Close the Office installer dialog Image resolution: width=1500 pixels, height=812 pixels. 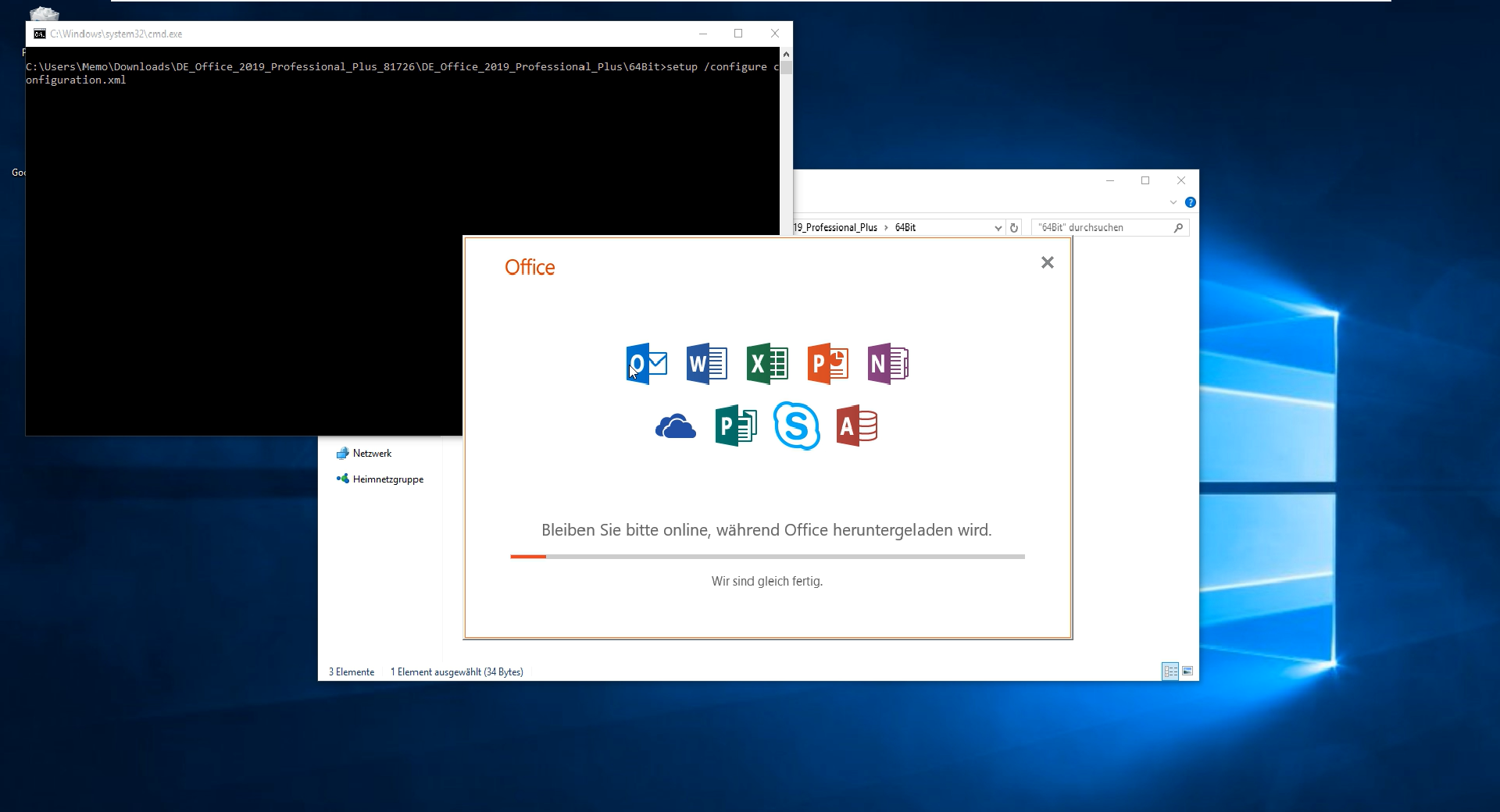(x=1048, y=263)
